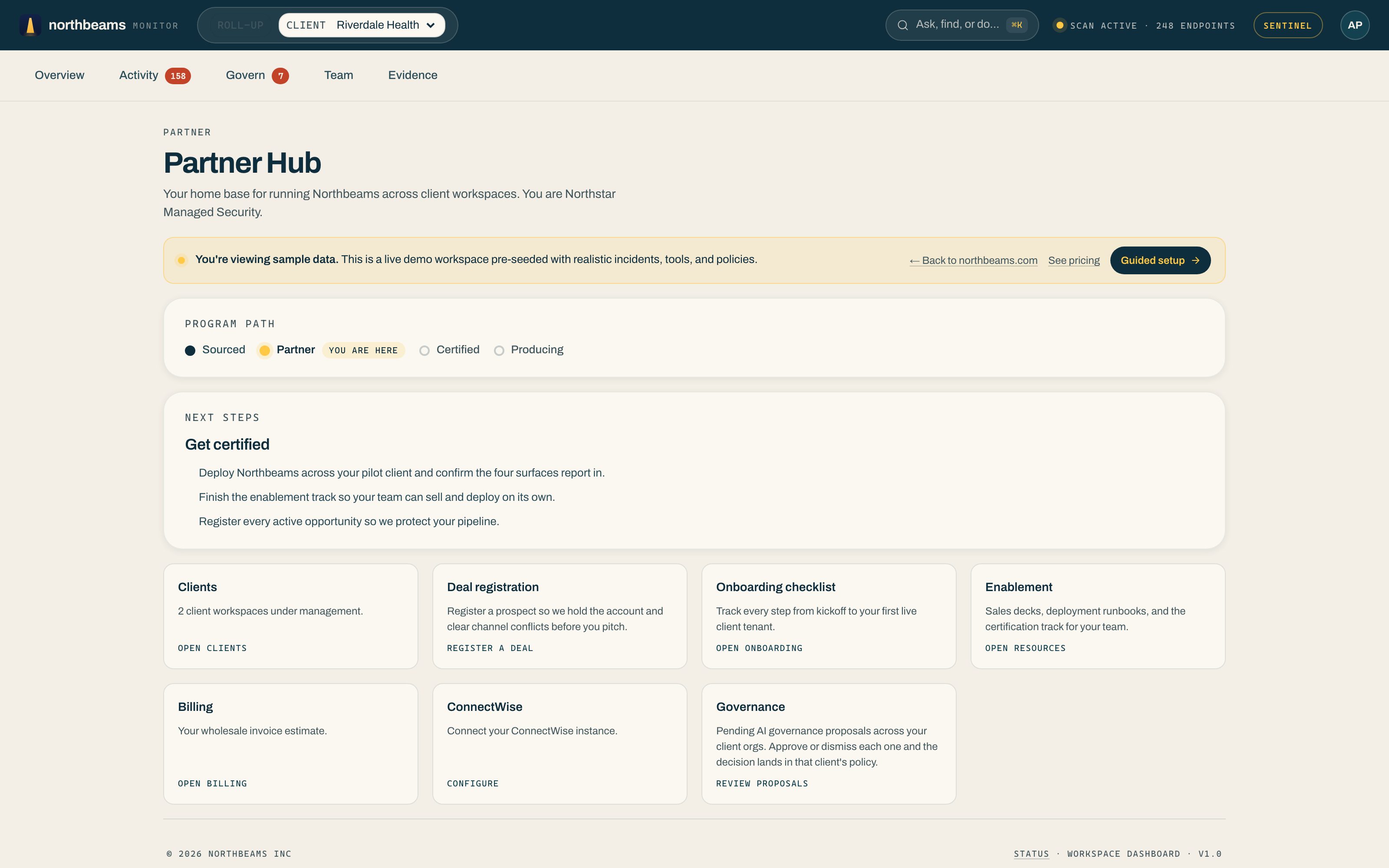Click 'Deploy Northbeams across your pilot client' text
The width and height of the screenshot is (1389, 868).
click(402, 473)
